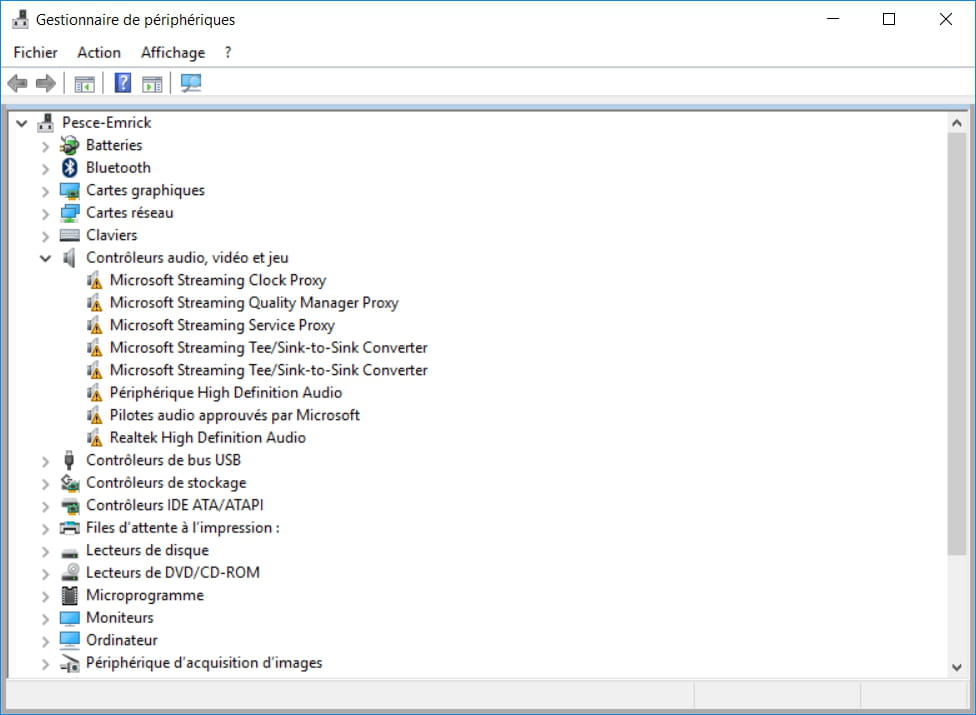This screenshot has height=715, width=976.
Task: Select Pilotes audio approuvés par Microsoft
Action: point(235,415)
